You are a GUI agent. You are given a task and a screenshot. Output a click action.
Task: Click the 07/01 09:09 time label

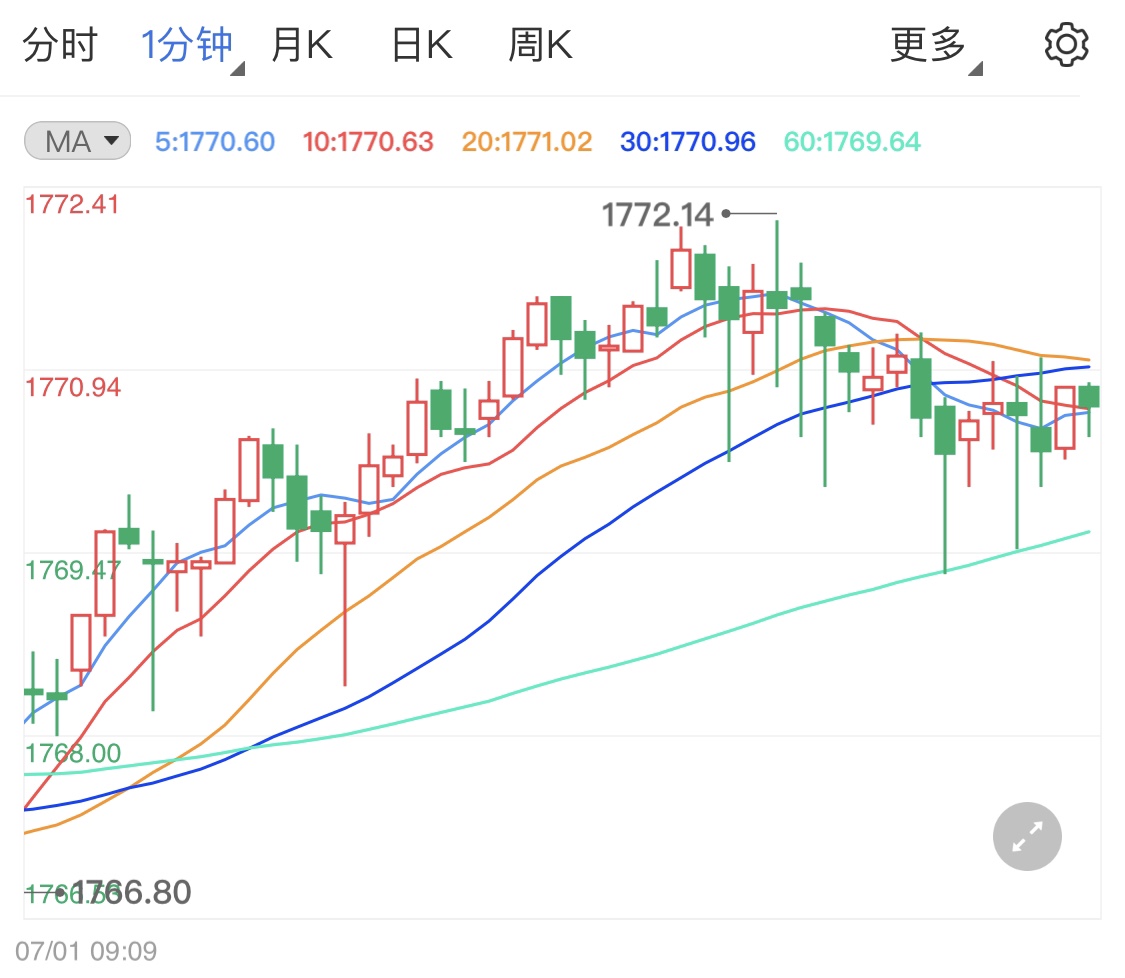pos(86,951)
